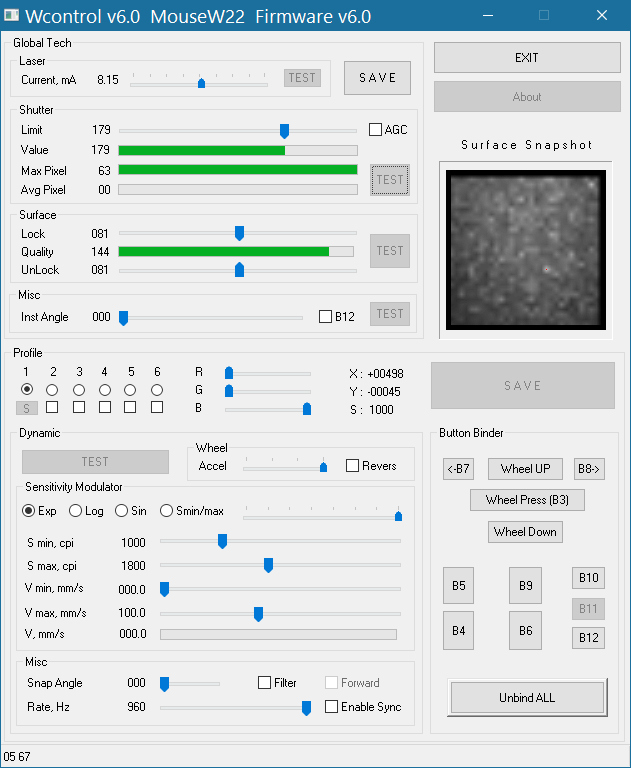Screen dimensions: 631x768
Task: Click the Surface Lock slider handle
Action: point(240,233)
